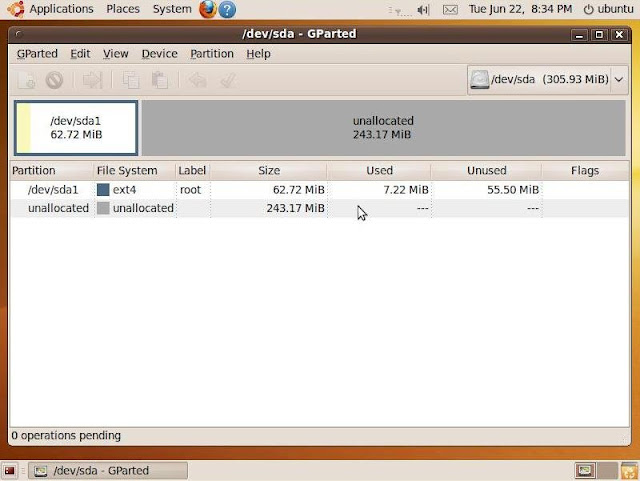Click the Resize/Move toolbar icon
This screenshot has width=640, height=481.
click(x=92, y=80)
